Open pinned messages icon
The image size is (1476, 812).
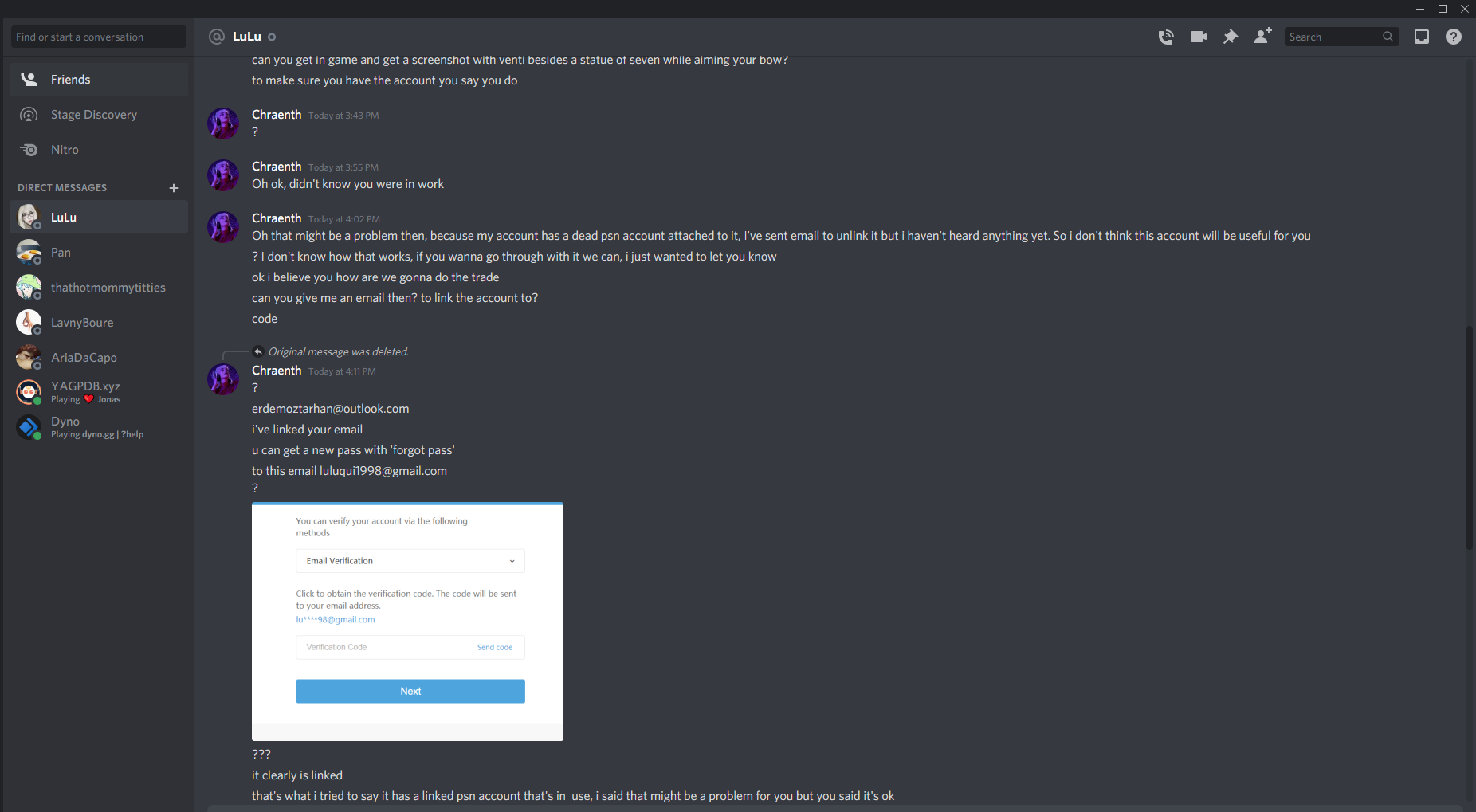(x=1231, y=37)
